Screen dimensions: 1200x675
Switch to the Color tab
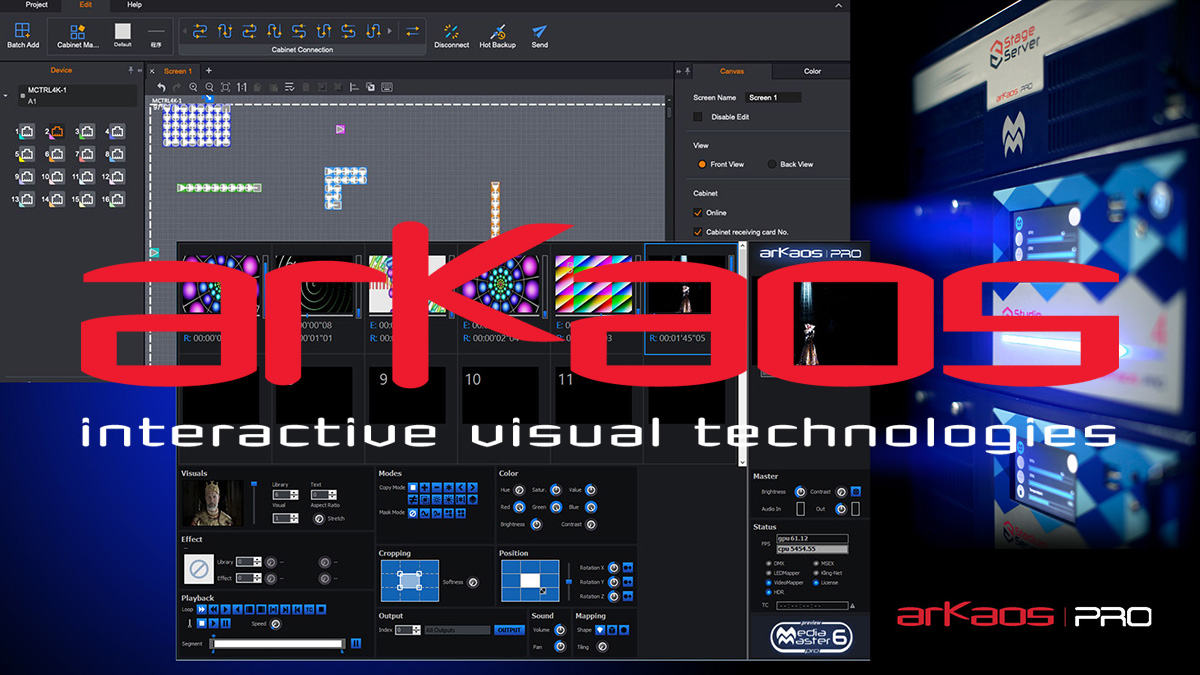point(812,71)
